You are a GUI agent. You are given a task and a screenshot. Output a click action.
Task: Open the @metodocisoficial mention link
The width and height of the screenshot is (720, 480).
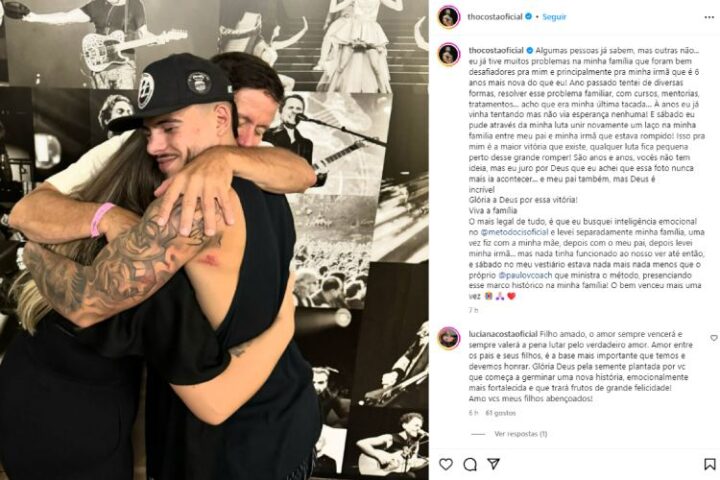pos(515,232)
